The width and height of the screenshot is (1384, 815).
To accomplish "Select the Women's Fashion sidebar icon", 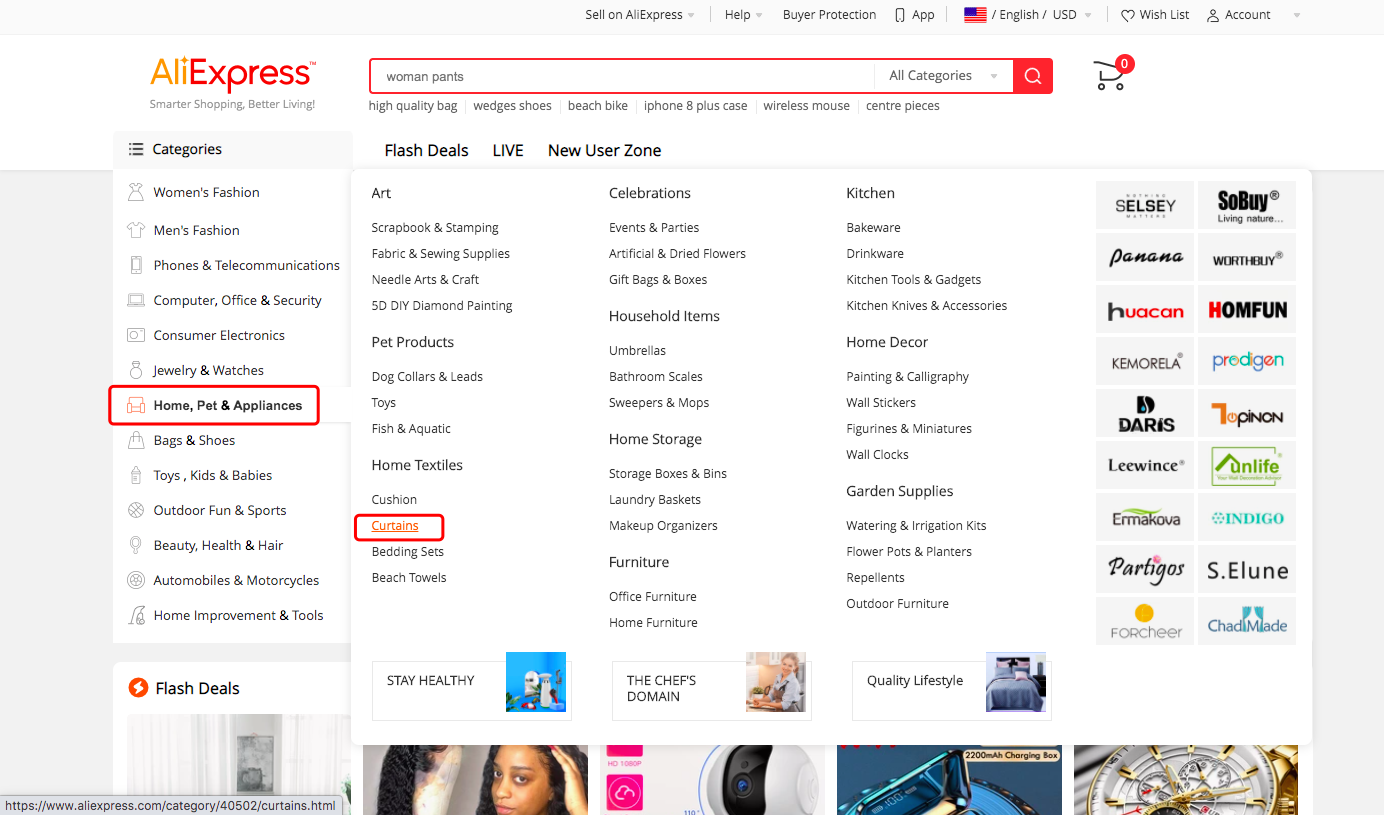I will pyautogui.click(x=136, y=191).
